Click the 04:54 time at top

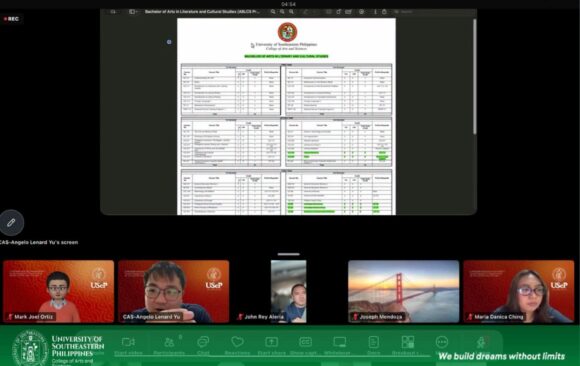coord(289,4)
